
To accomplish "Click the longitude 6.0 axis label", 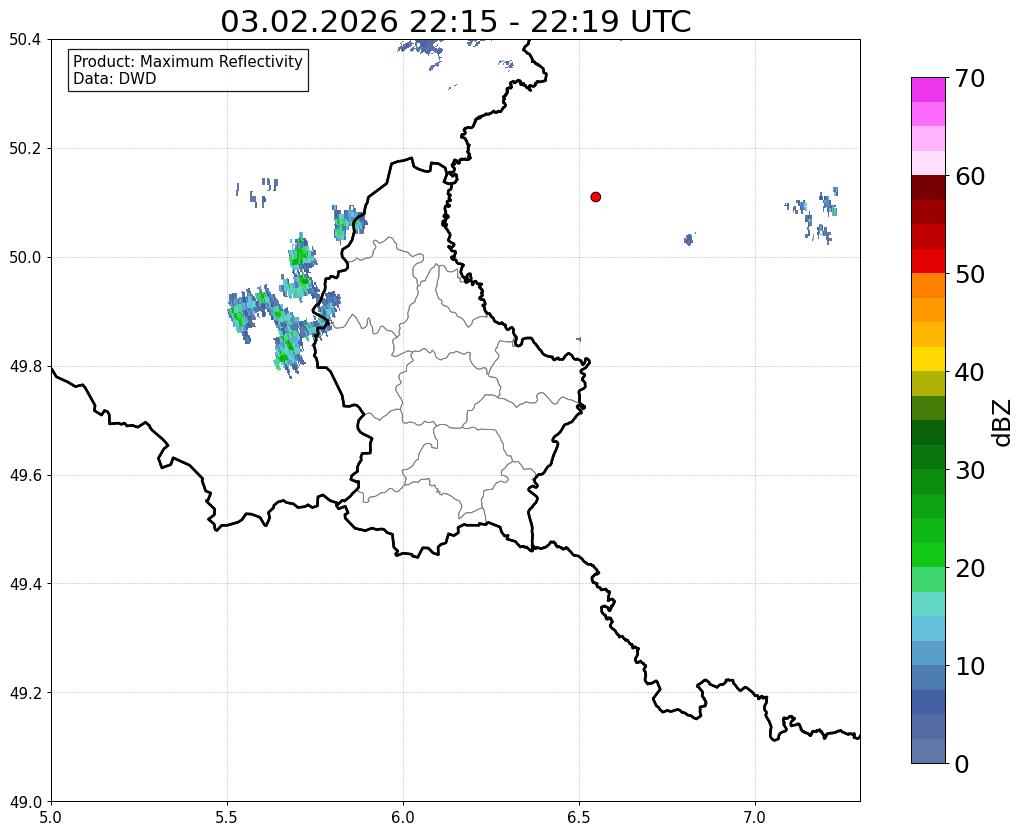I will tap(403, 817).
